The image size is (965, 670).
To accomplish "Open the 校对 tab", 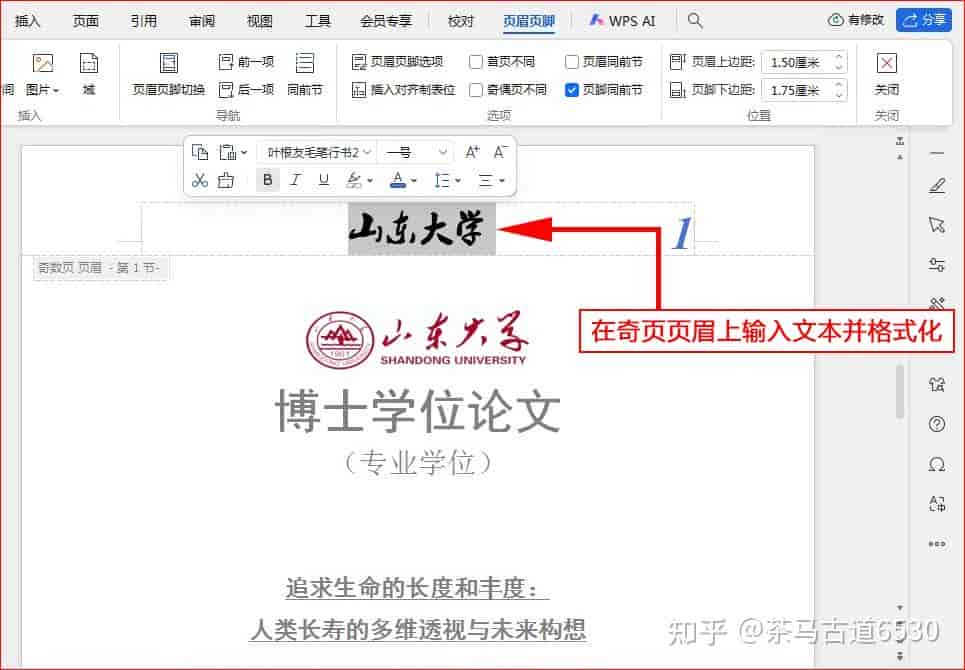I will pyautogui.click(x=460, y=21).
